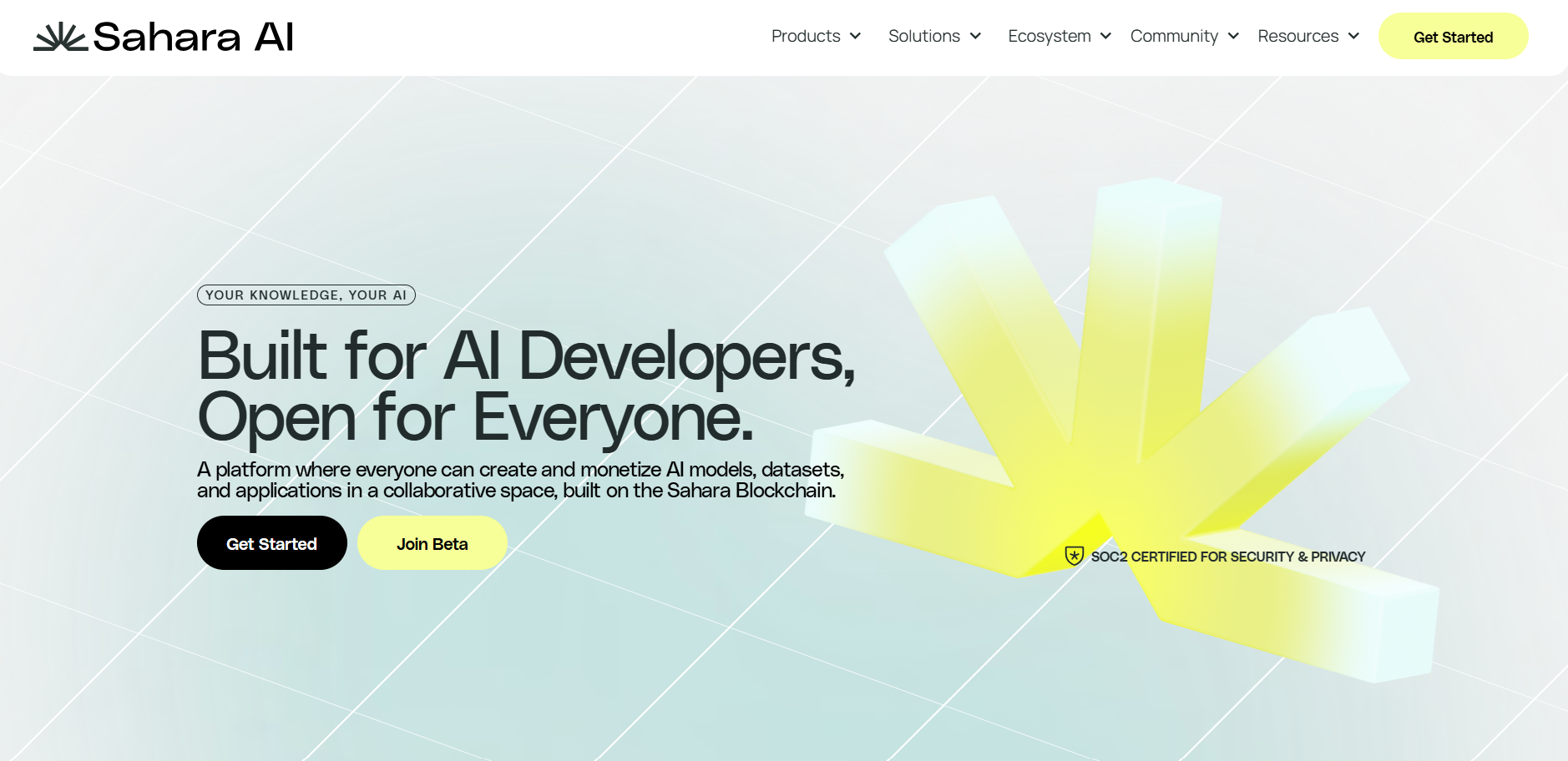The image size is (1568, 761).
Task: Click the platform description paragraph
Action: click(x=520, y=480)
